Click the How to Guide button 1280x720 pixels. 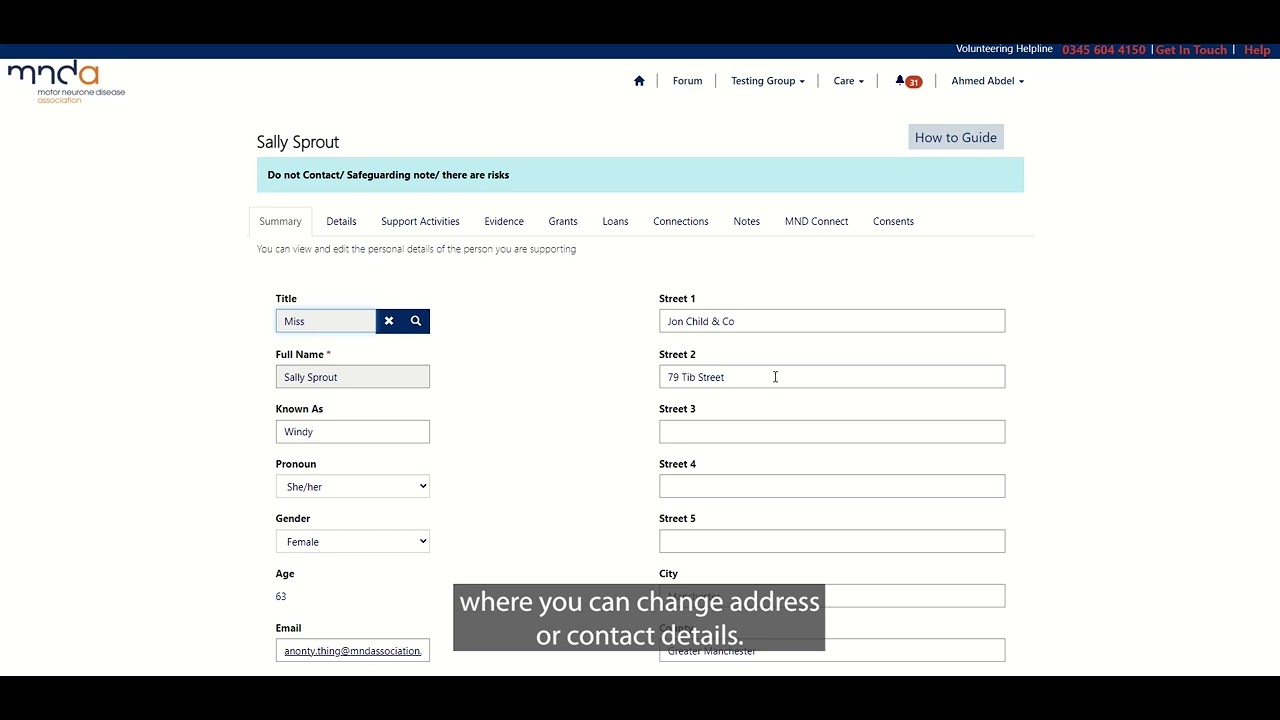[x=956, y=137]
